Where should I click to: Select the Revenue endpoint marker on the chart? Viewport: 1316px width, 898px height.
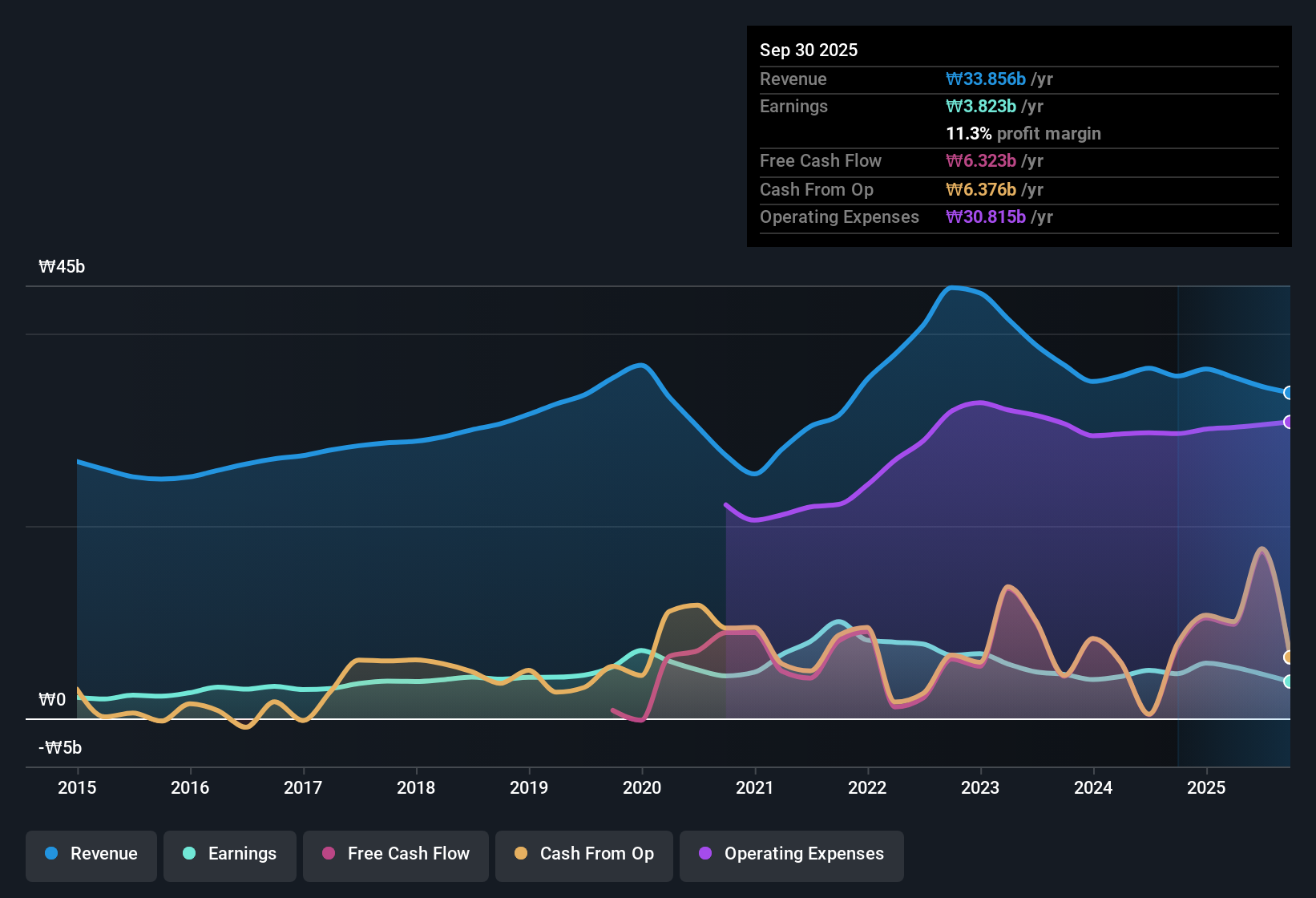coord(1289,392)
